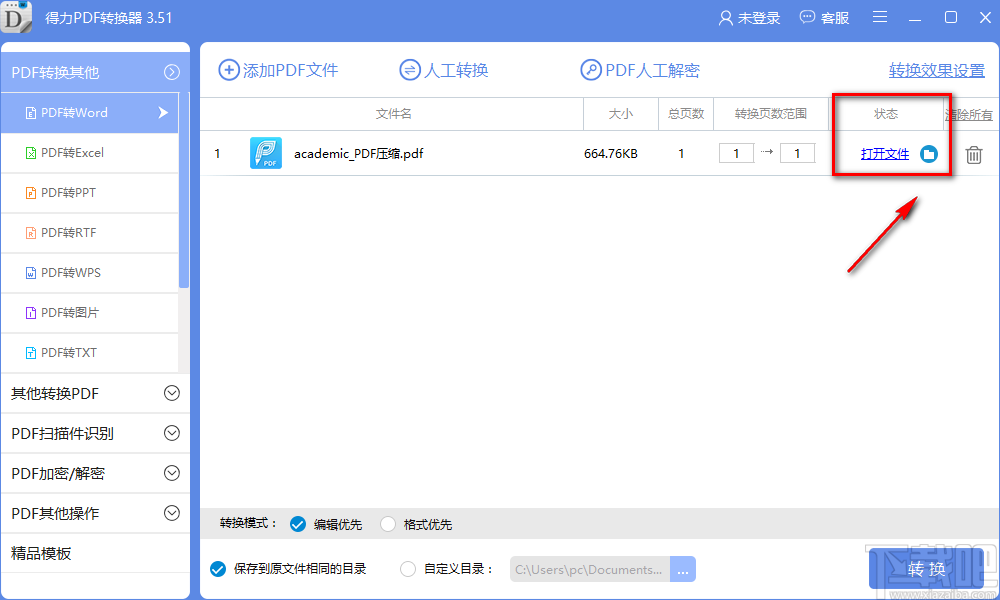The height and width of the screenshot is (600, 1000).
Task: Open 客服 customer service chat icon
Action: tap(806, 17)
